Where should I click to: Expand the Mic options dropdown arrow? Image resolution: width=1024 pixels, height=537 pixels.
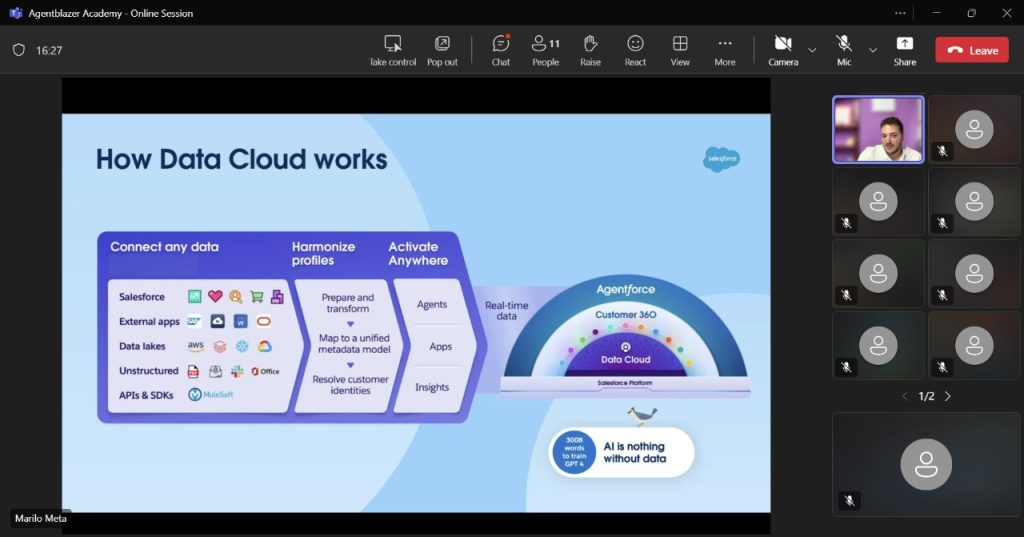pos(873,50)
